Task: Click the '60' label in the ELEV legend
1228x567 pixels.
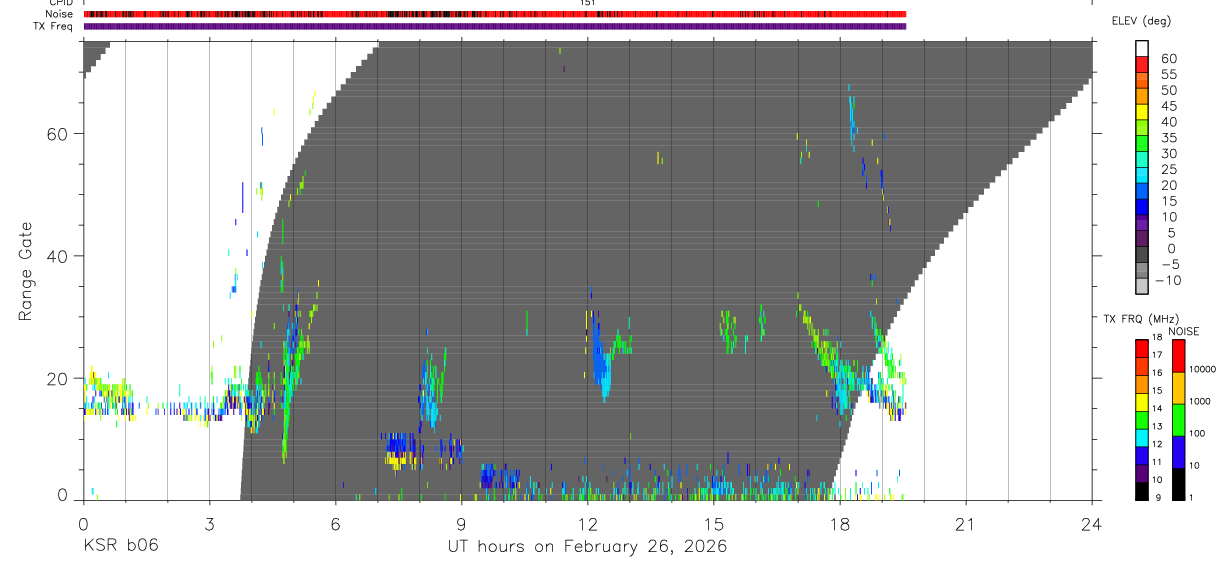Action: click(1169, 59)
